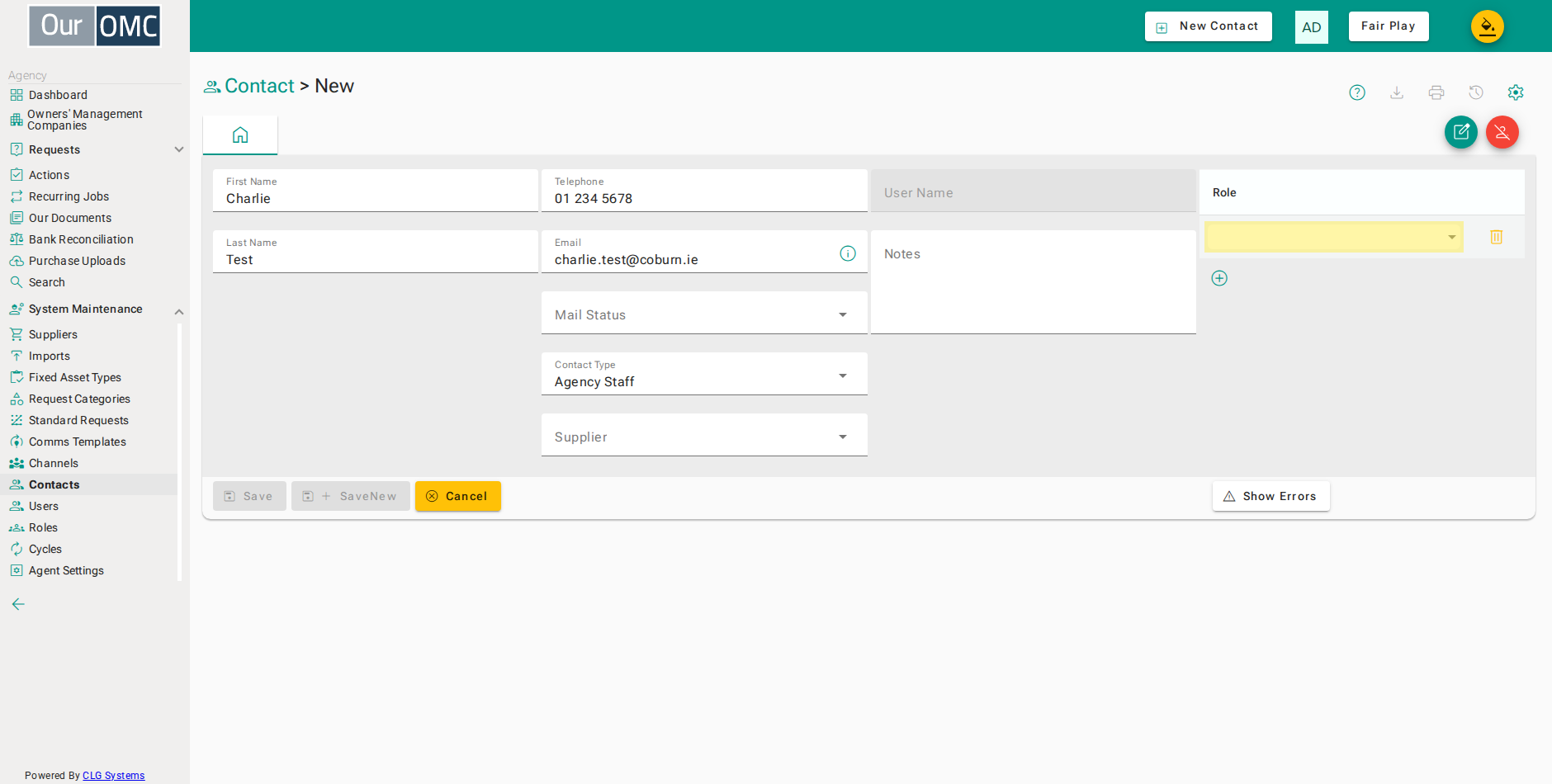Click the Fair Play button

[x=1389, y=26]
